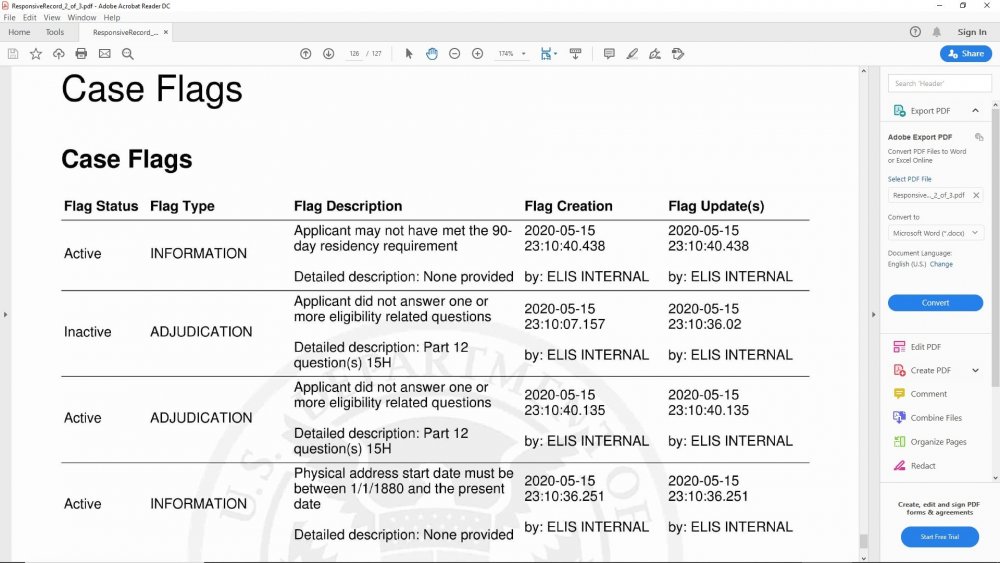
Task: Zoom out with the minus icon
Action: pyautogui.click(x=455, y=54)
